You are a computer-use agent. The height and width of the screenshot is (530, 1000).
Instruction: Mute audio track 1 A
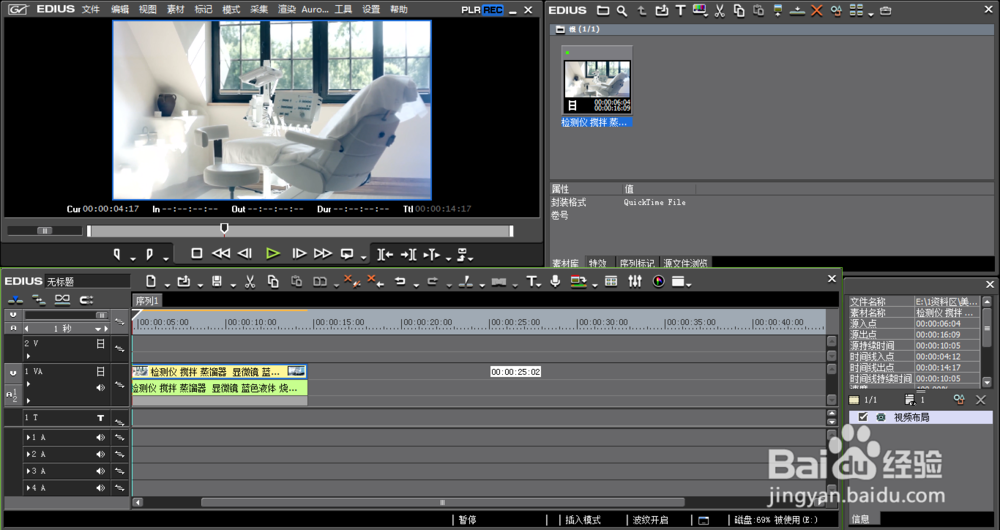coord(100,438)
